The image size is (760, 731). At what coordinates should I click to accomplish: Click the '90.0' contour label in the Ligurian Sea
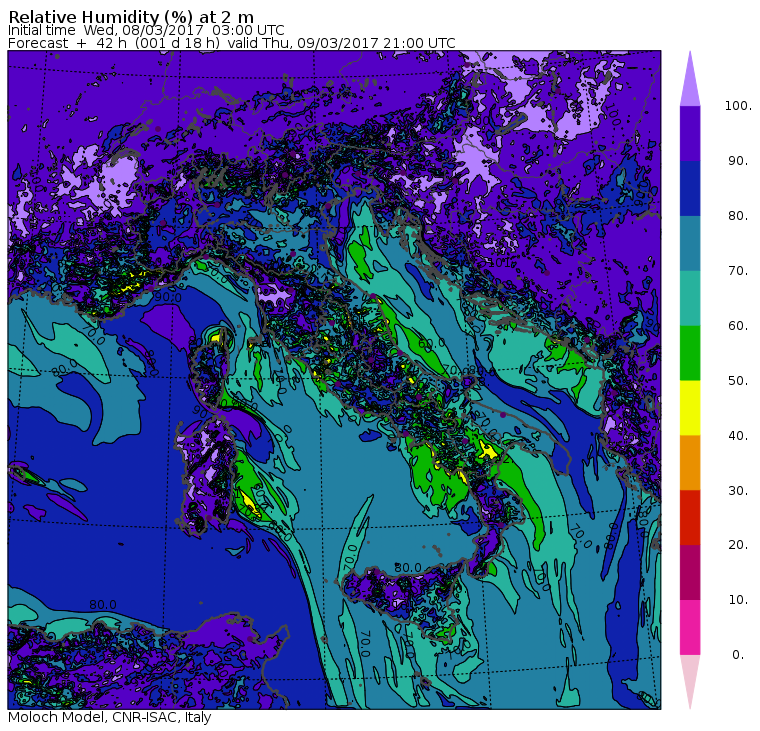point(168,297)
